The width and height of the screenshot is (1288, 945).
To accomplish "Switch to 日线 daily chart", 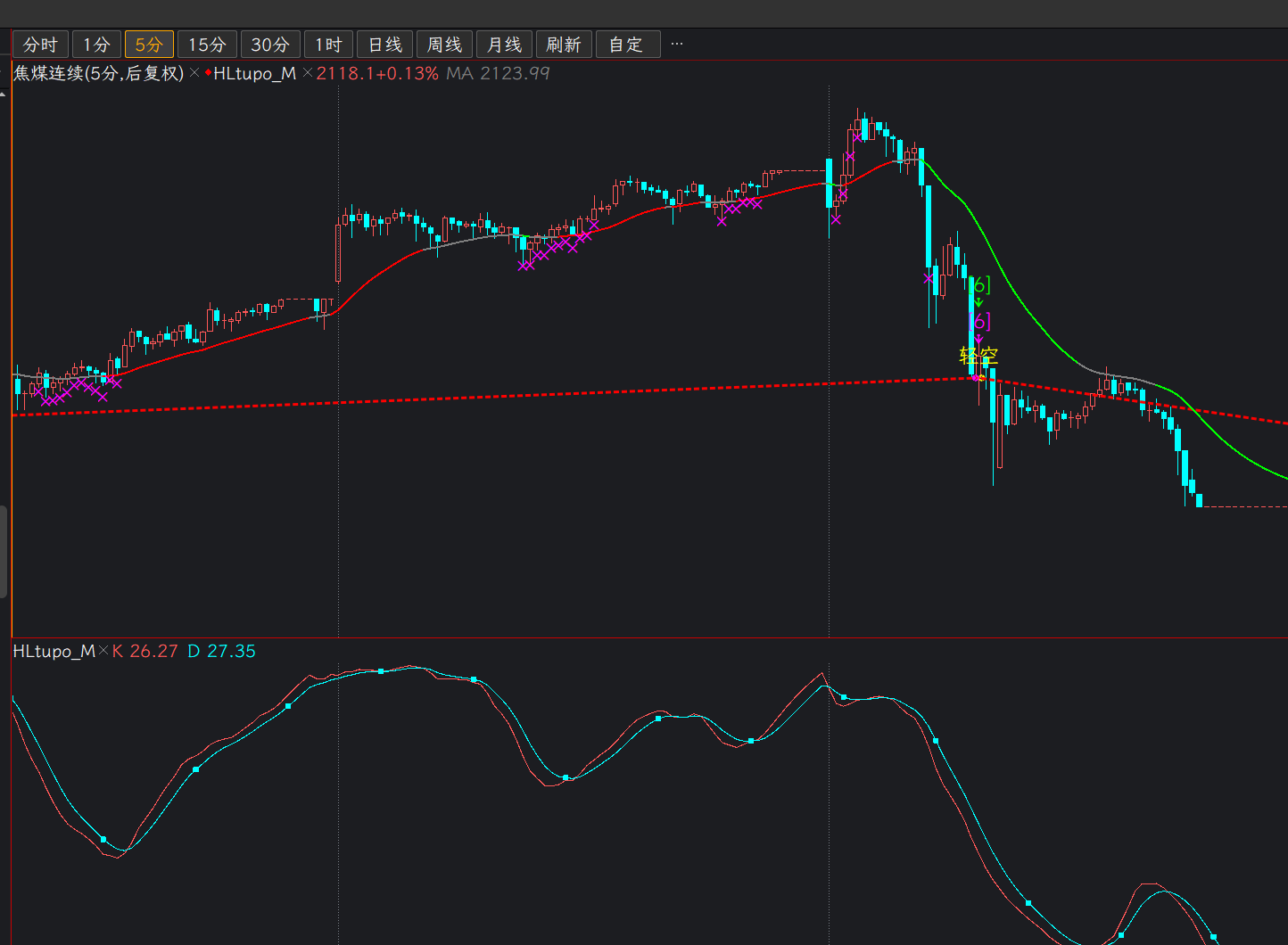I will tap(385, 45).
